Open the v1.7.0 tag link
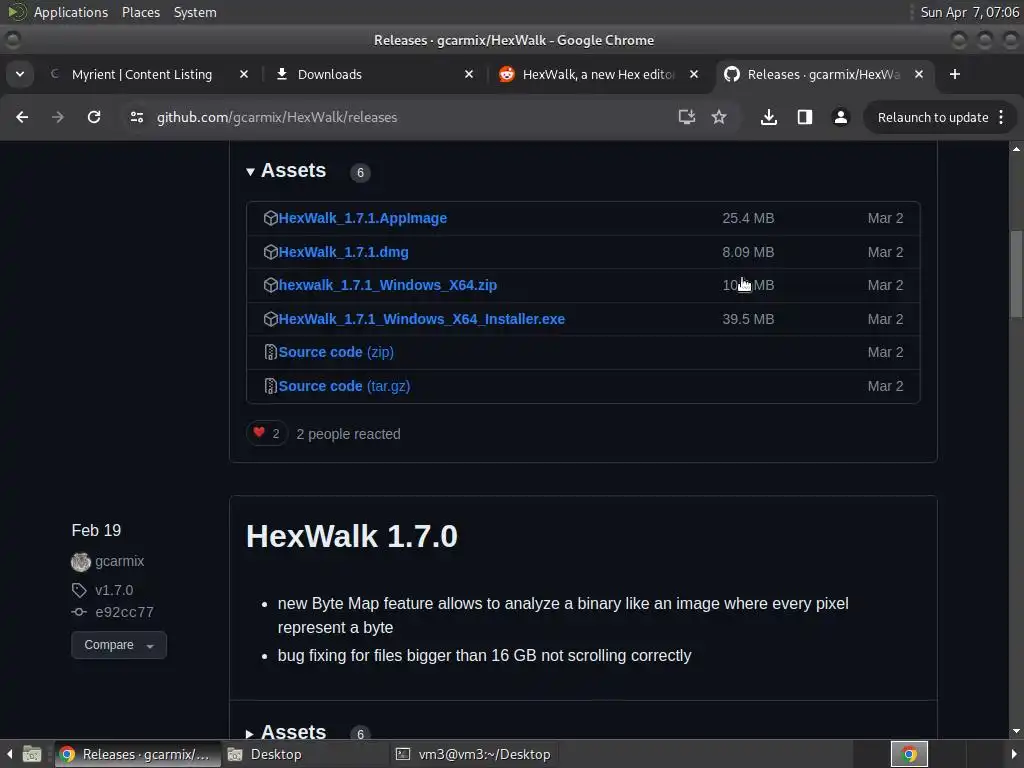 [x=114, y=590]
